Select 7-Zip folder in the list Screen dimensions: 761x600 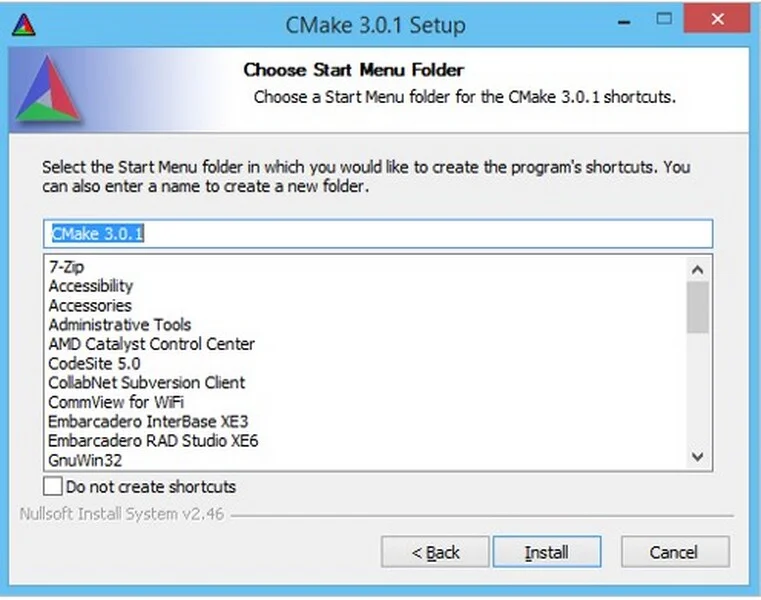[66, 267]
